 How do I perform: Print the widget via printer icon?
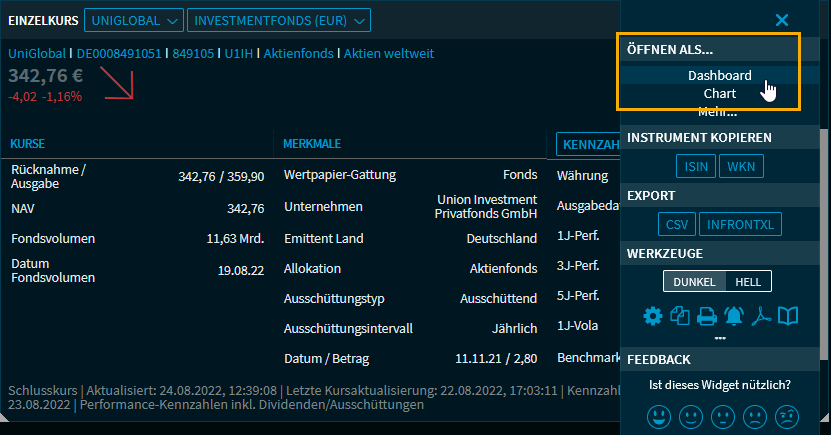click(x=707, y=317)
